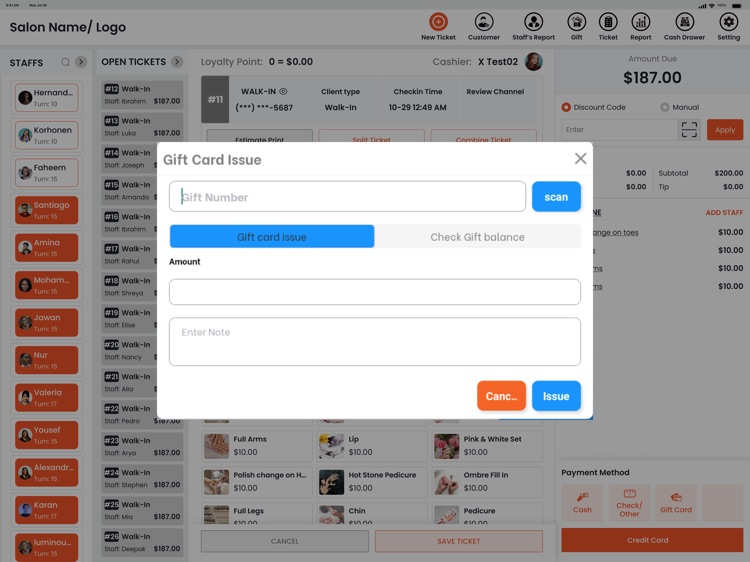Click orange Cancel button in dialog
750x562 pixels.
[501, 396]
